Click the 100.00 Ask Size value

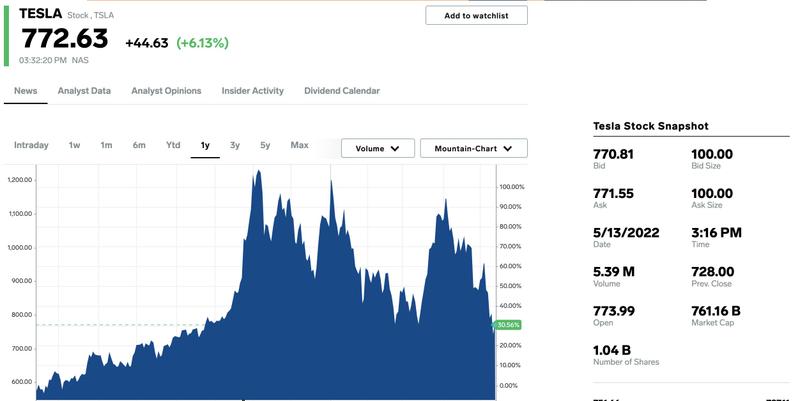coord(712,193)
